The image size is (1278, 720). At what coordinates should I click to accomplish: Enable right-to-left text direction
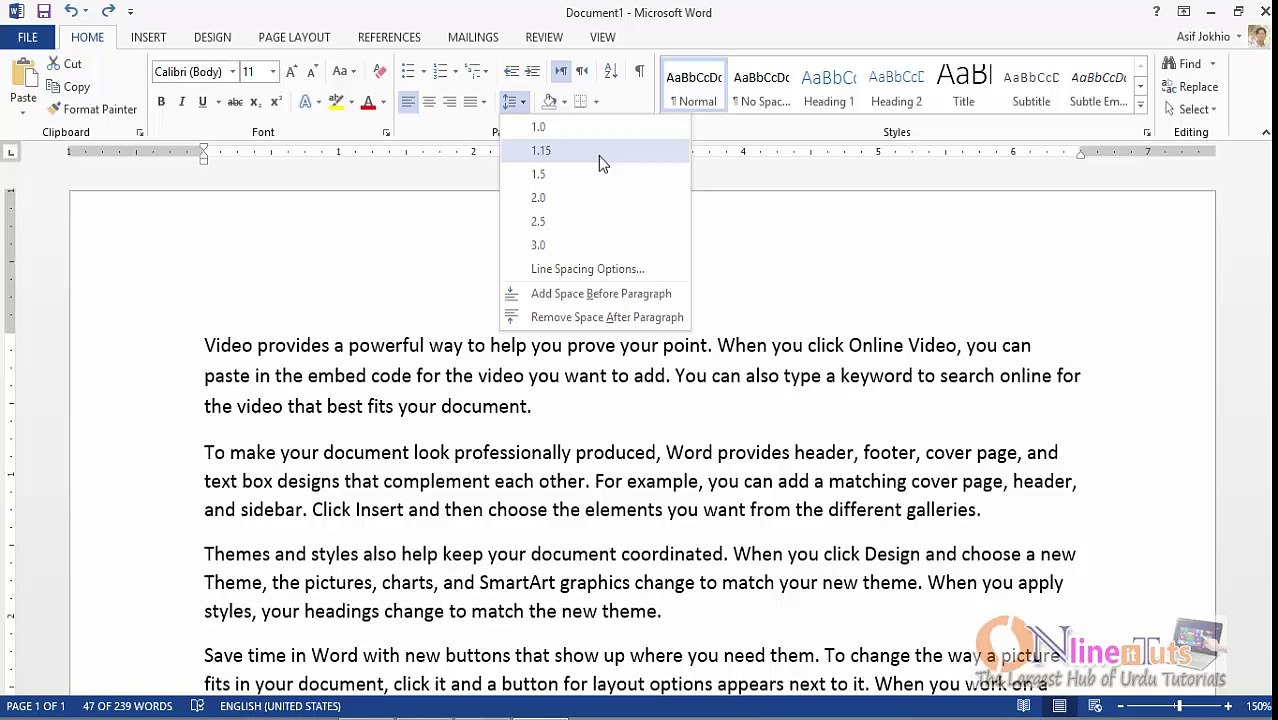coord(582,72)
